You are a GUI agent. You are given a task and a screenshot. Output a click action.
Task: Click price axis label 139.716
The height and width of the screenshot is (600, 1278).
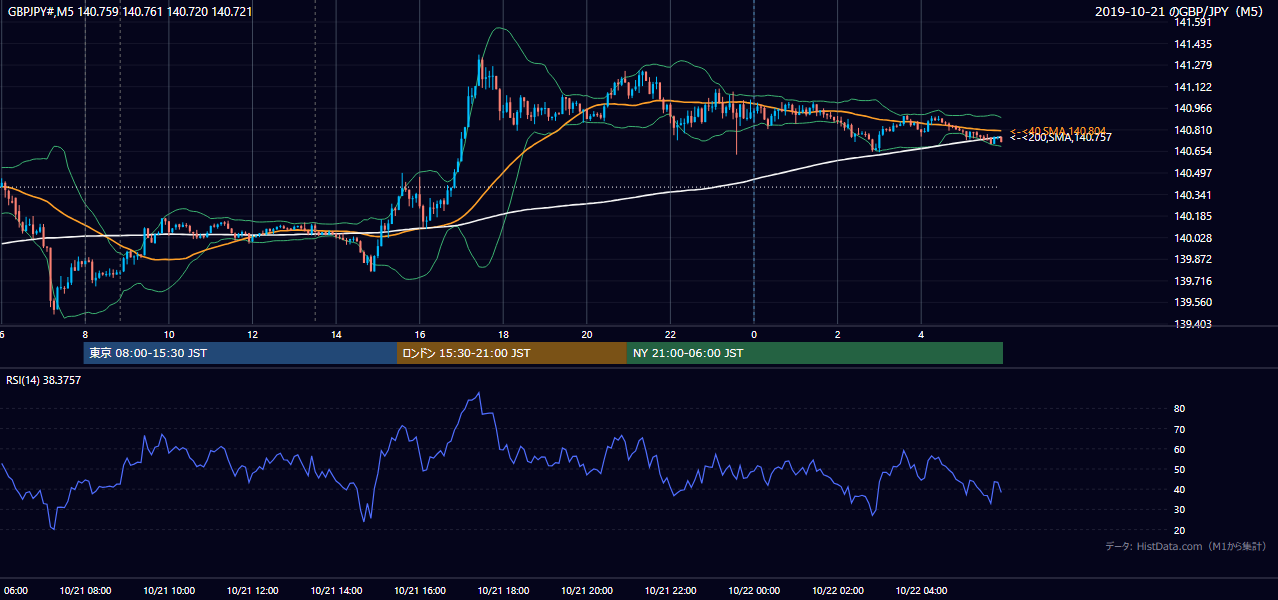1193,281
